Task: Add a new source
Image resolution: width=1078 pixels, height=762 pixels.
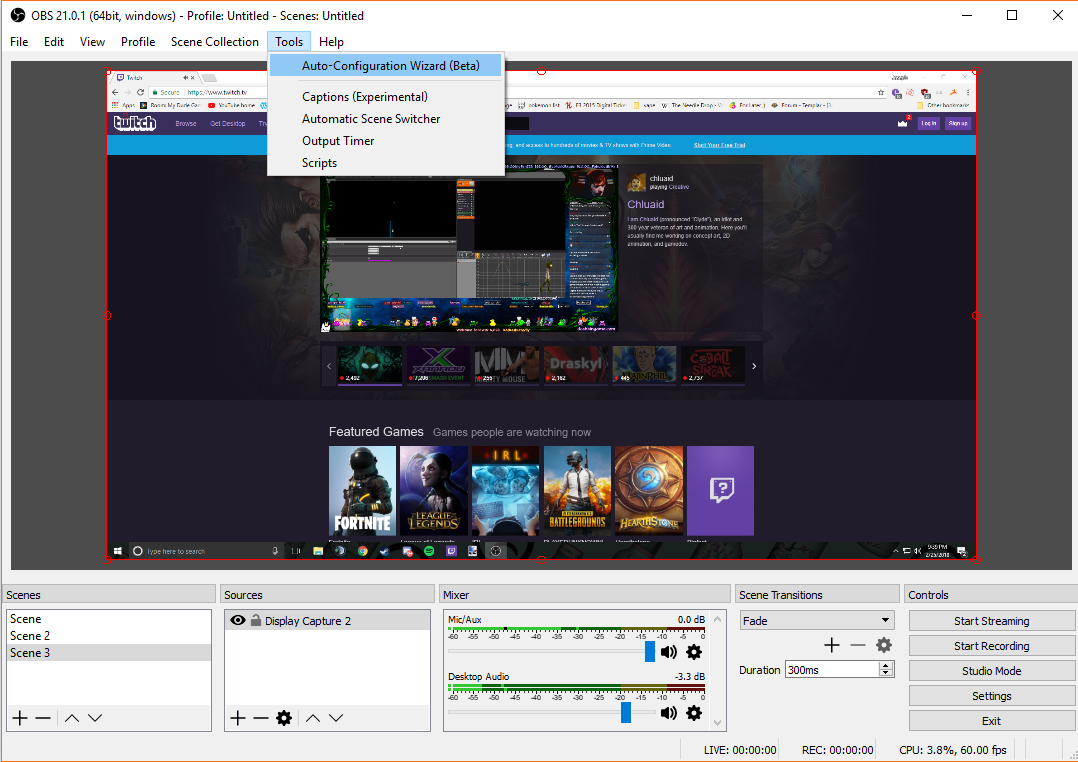Action: (237, 718)
